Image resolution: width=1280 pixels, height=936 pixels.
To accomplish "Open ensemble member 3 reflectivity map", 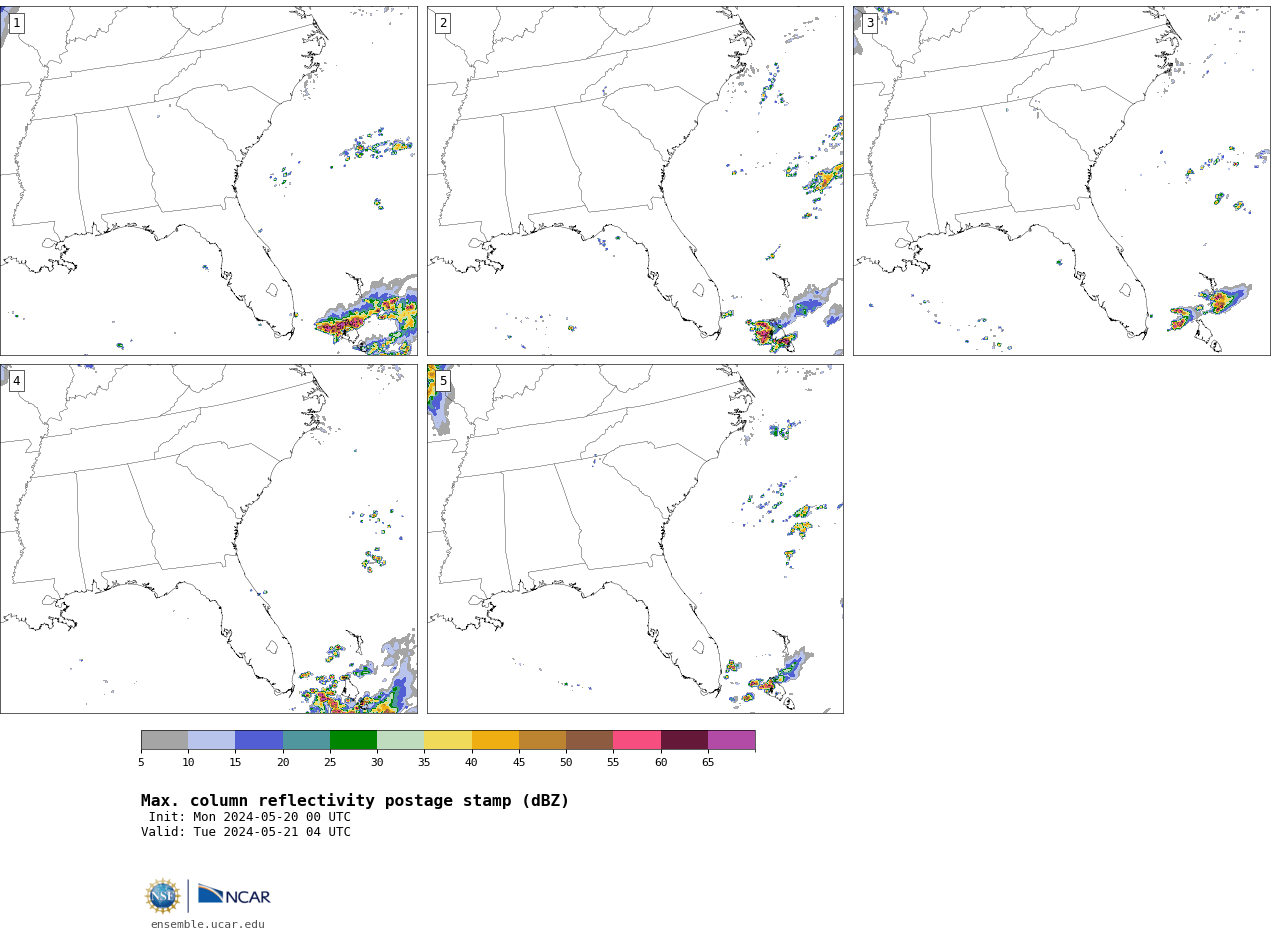I will coord(1062,181).
